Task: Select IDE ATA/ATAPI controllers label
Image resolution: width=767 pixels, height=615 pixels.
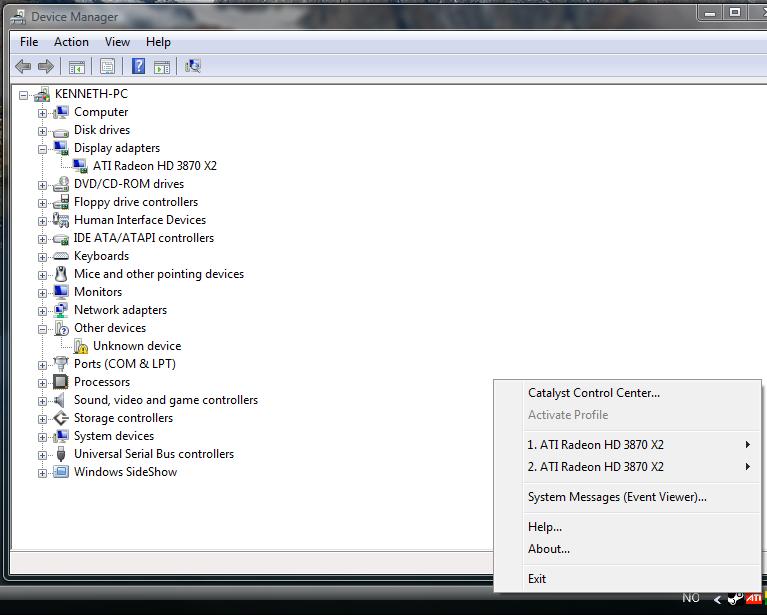Action: pos(144,238)
